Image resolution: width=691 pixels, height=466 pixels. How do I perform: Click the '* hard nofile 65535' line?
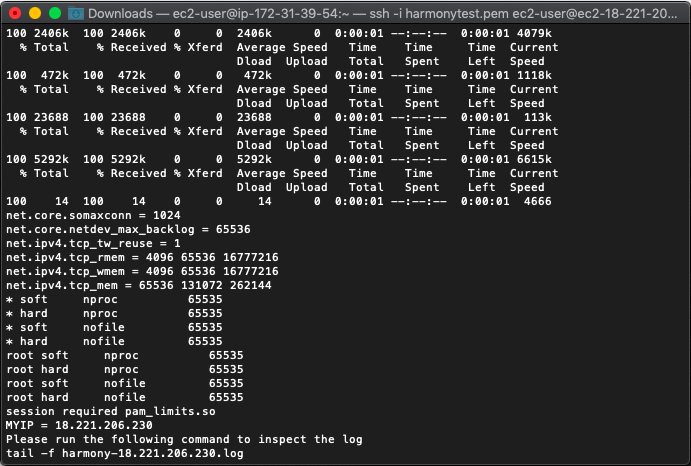pyautogui.click(x=114, y=341)
